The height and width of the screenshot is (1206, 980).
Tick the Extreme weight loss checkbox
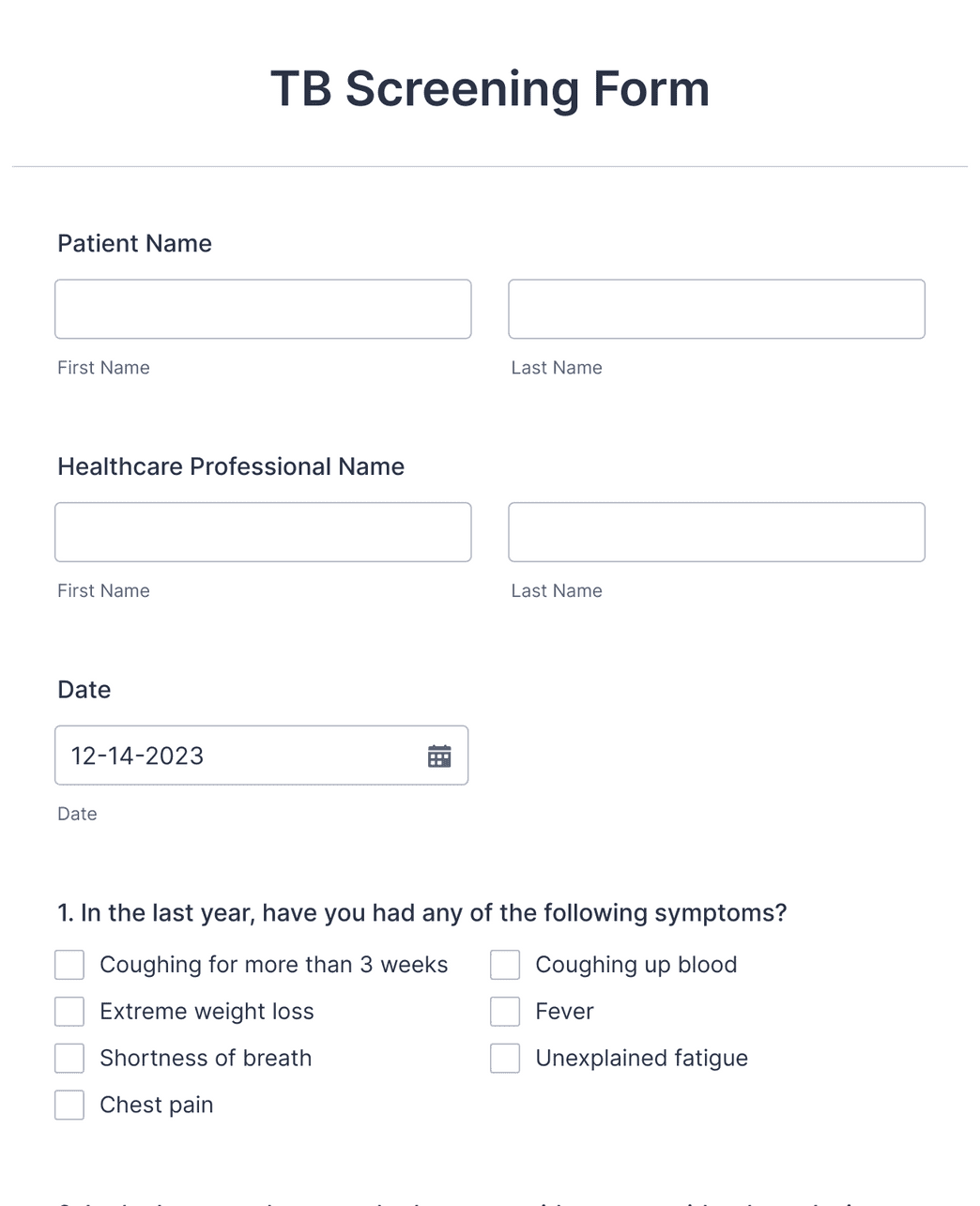pos(69,1012)
